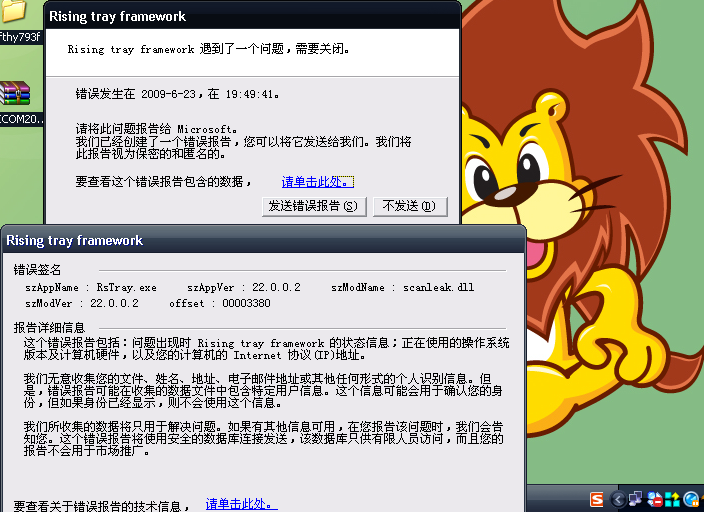Select the szAppVer 22.0.0.2 text

click(x=244, y=287)
